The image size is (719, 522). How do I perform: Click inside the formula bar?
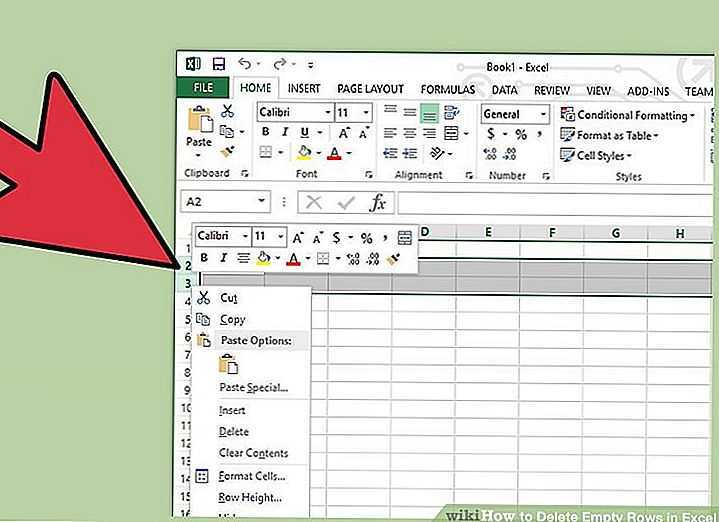tap(555, 203)
